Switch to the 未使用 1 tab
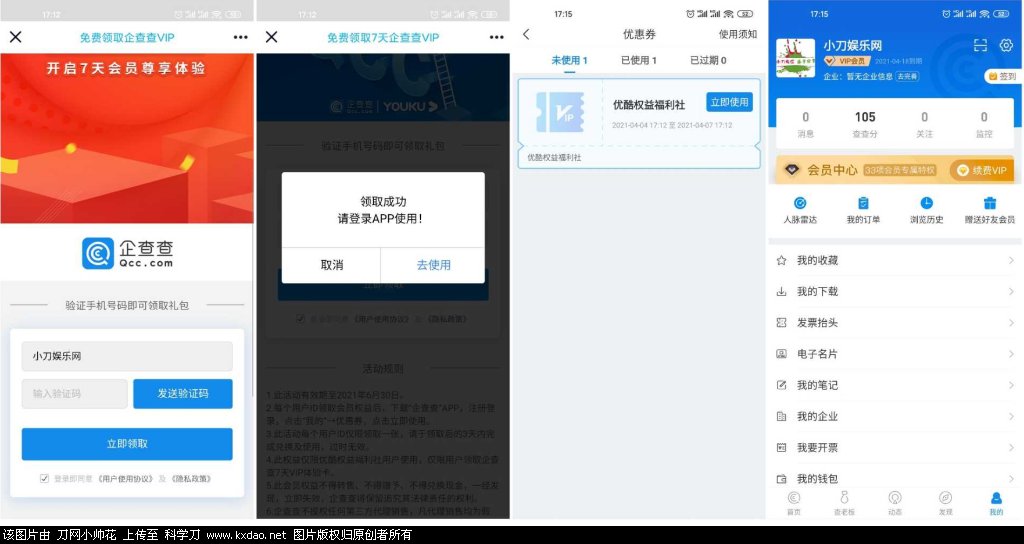1024x544 pixels. (569, 61)
